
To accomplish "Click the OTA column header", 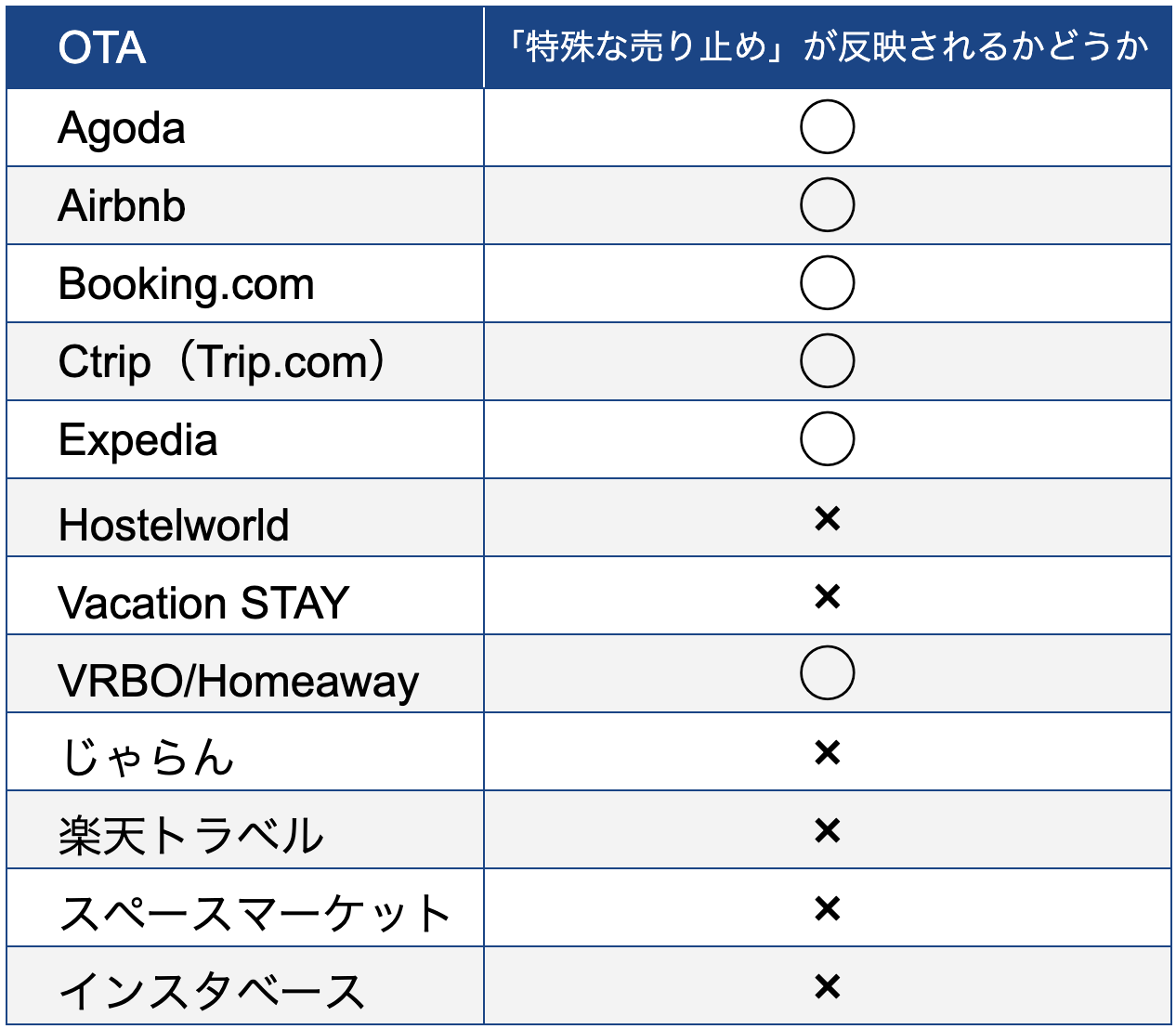I will pos(102,48).
